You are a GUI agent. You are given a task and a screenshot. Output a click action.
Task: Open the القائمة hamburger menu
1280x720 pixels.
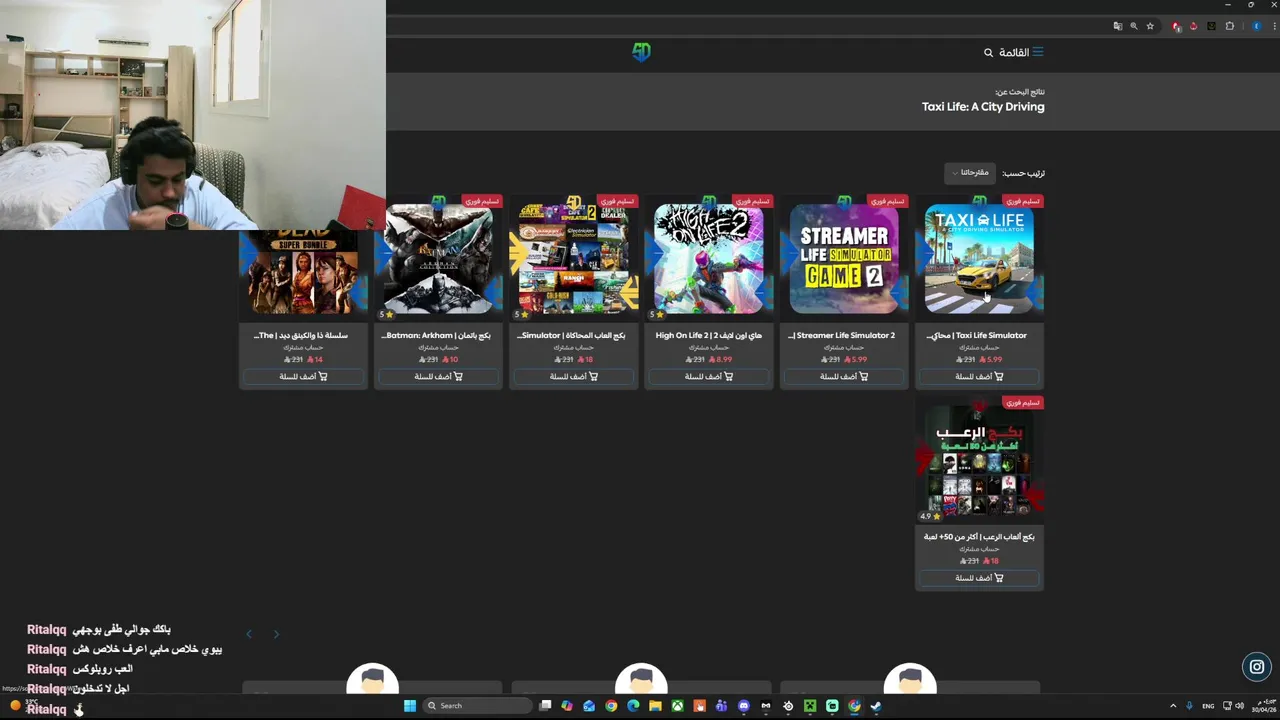[x=1021, y=53]
